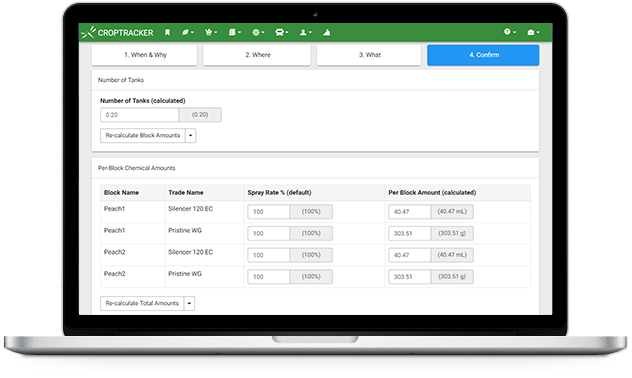Edit per block amount for Peach2 Silencer 120 EC
Screen dimensions: 632x378
coord(410,255)
